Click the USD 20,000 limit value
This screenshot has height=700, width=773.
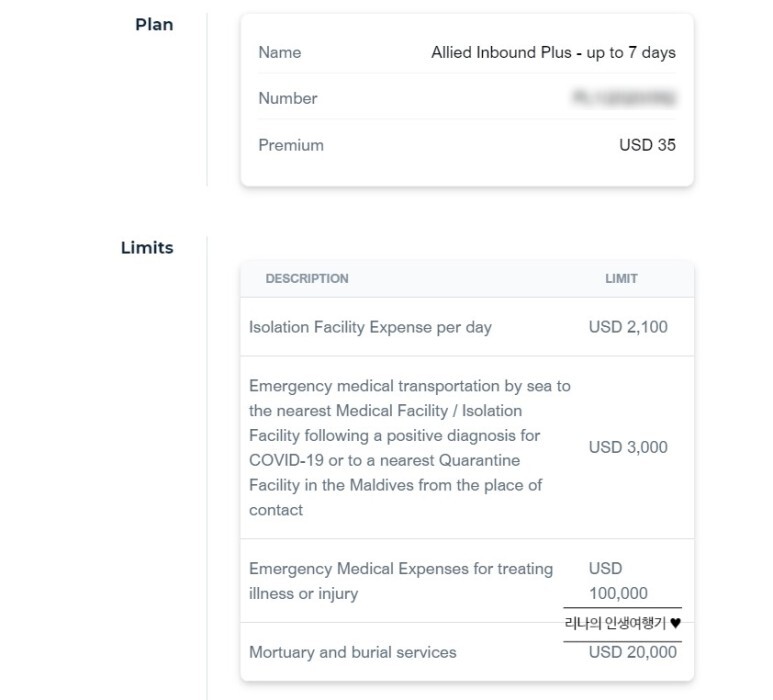632,652
